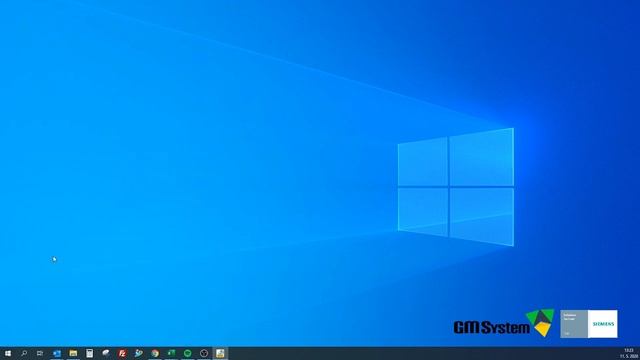
Task: Open Google Chrome from the taskbar
Action: [x=155, y=353]
